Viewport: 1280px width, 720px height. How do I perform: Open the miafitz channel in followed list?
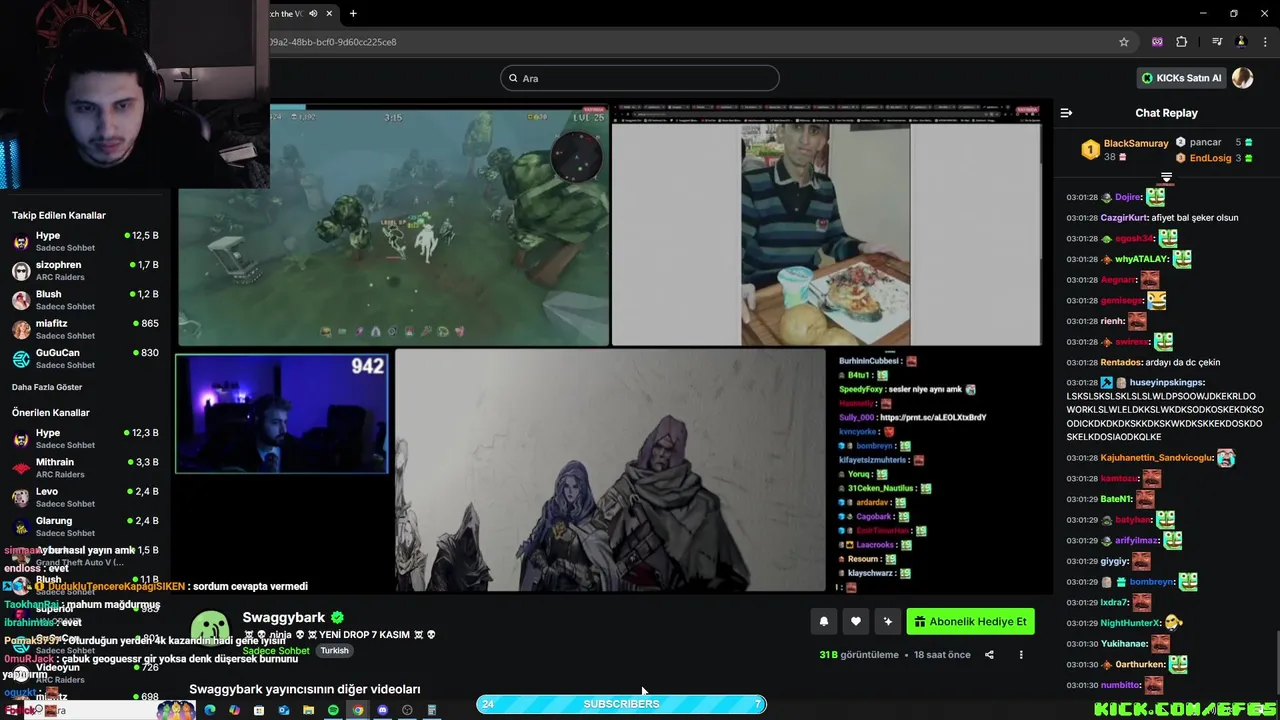click(85, 329)
